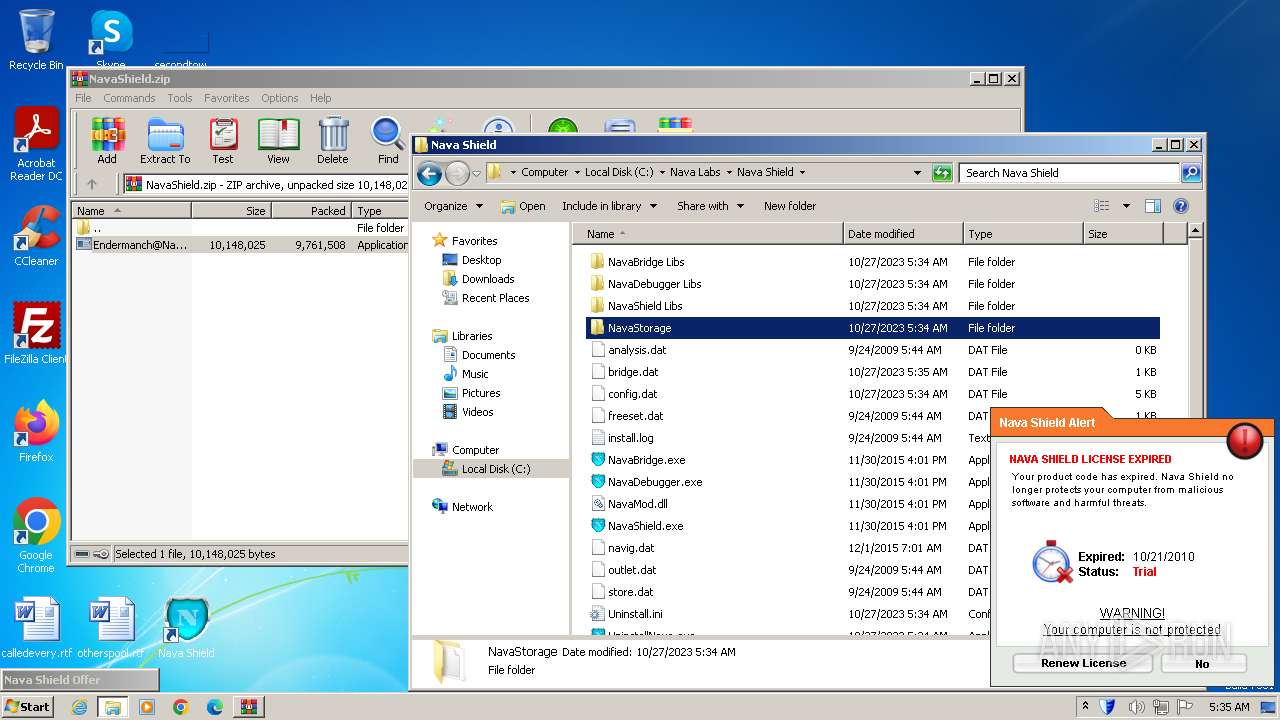Image resolution: width=1280 pixels, height=720 pixels.
Task: Open WinRAR File menu
Action: click(x=83, y=98)
